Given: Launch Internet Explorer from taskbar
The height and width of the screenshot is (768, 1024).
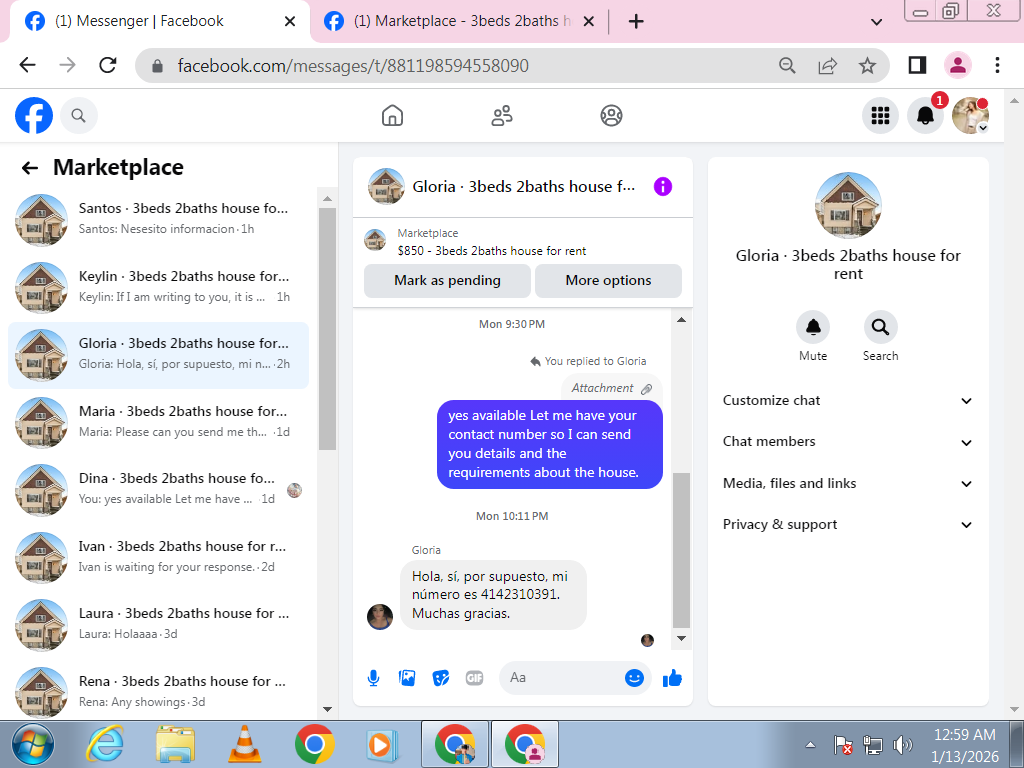Looking at the screenshot, I should pos(105,744).
